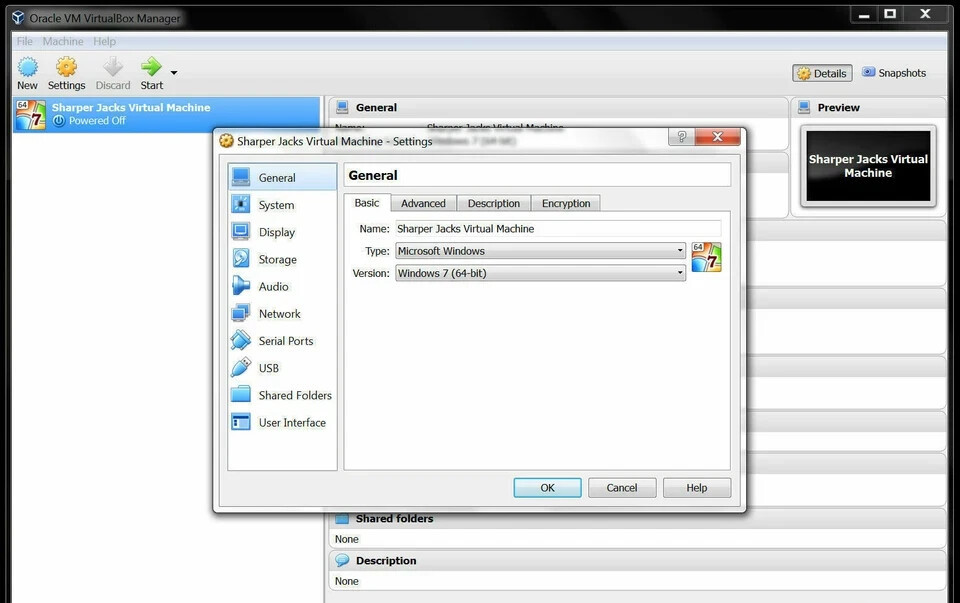960x603 pixels.
Task: Select the System category icon
Action: tap(241, 204)
